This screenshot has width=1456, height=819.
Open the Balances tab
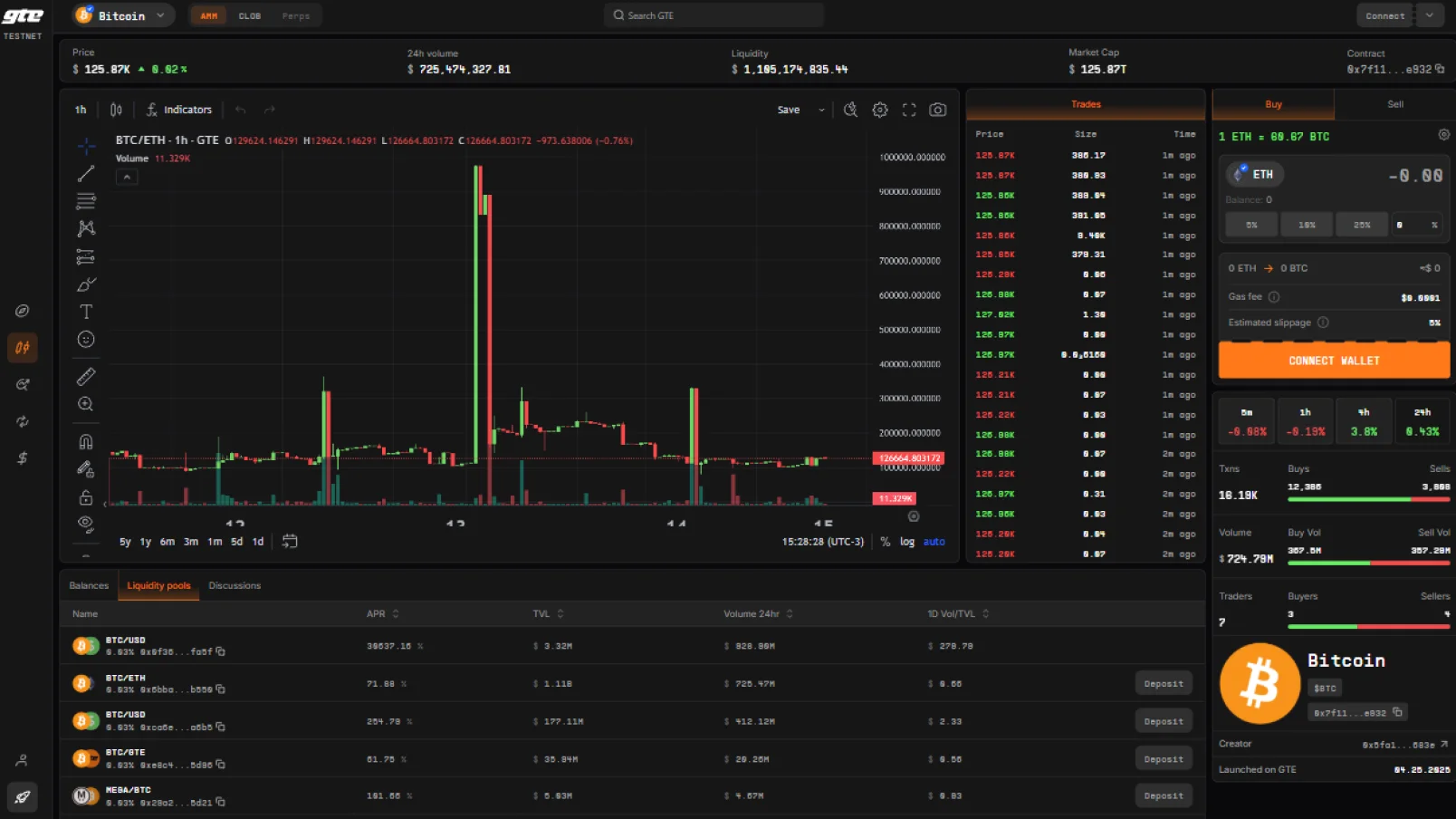point(89,585)
